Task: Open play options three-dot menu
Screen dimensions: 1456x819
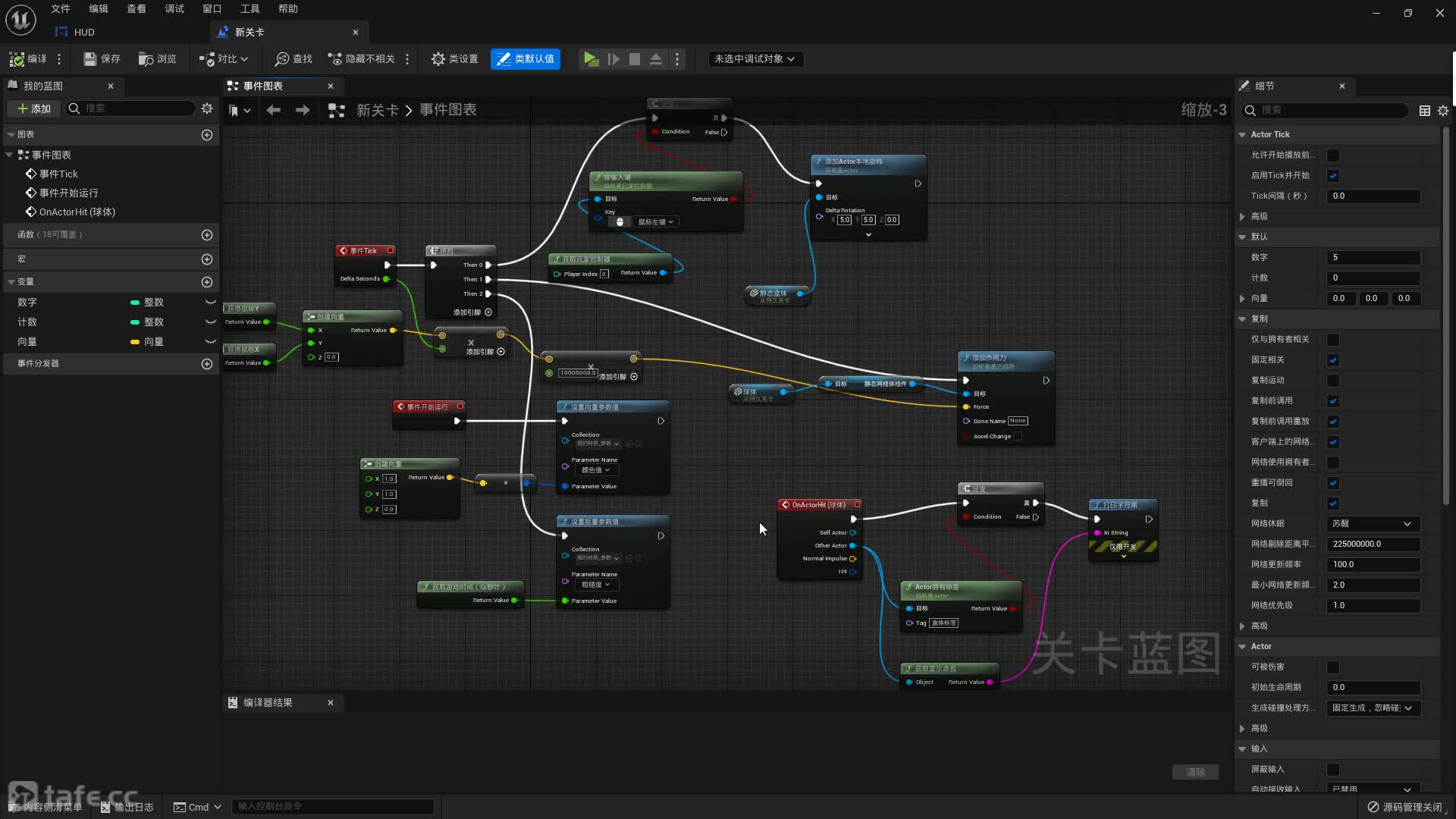Action: pos(677,59)
